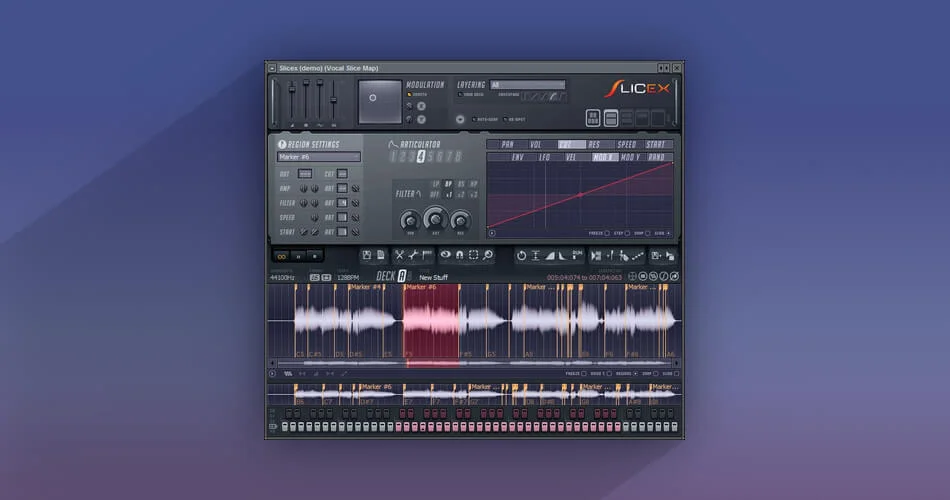The image size is (950, 500).
Task: Switch to the LFO modulation tab
Action: pyautogui.click(x=545, y=157)
